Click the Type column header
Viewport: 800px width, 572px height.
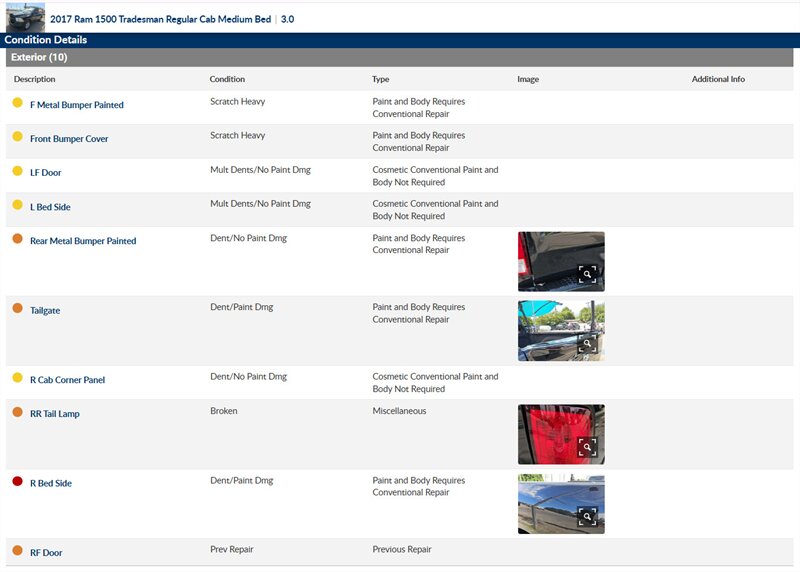(x=381, y=79)
